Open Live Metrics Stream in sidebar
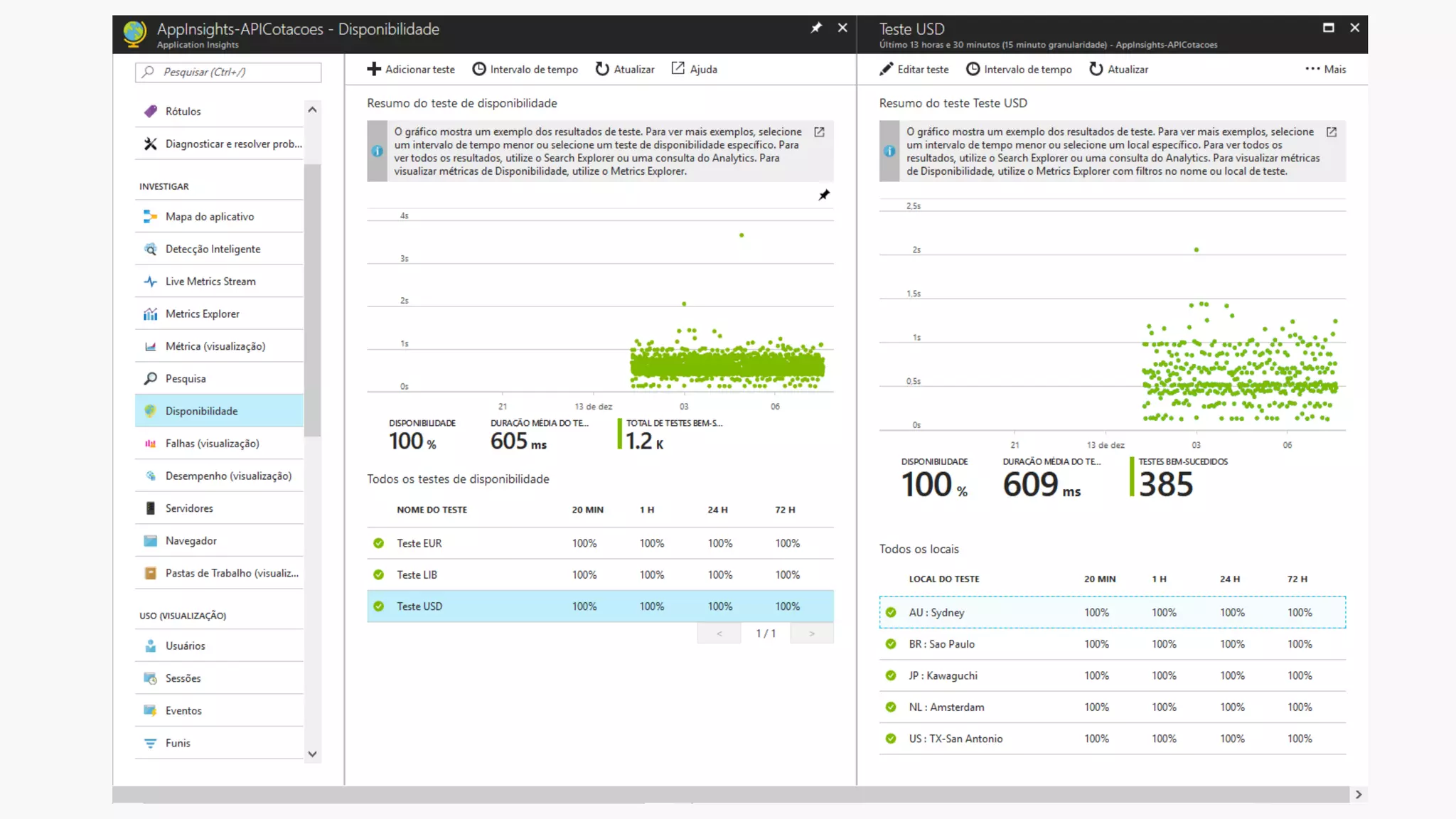The height and width of the screenshot is (819, 1456). [x=210, y=282]
